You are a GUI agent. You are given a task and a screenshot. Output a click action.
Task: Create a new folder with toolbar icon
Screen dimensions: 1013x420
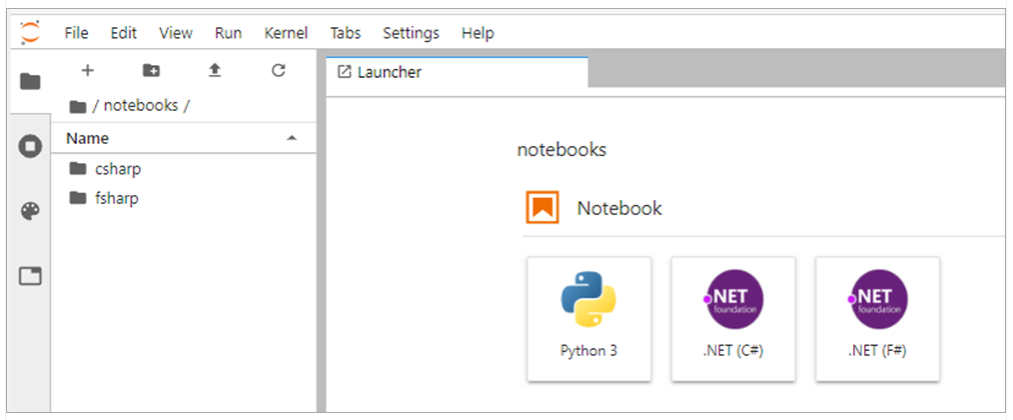[151, 70]
